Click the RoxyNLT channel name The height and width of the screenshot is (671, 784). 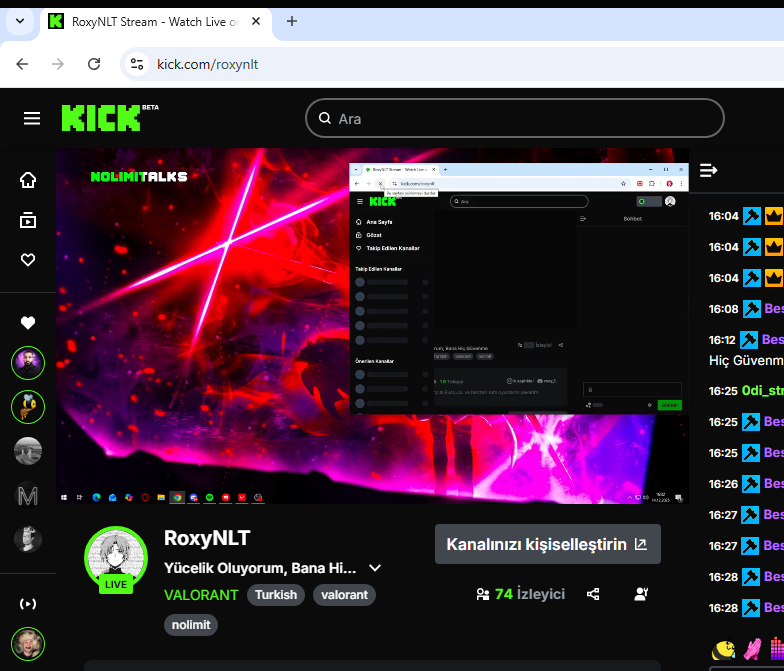click(207, 538)
